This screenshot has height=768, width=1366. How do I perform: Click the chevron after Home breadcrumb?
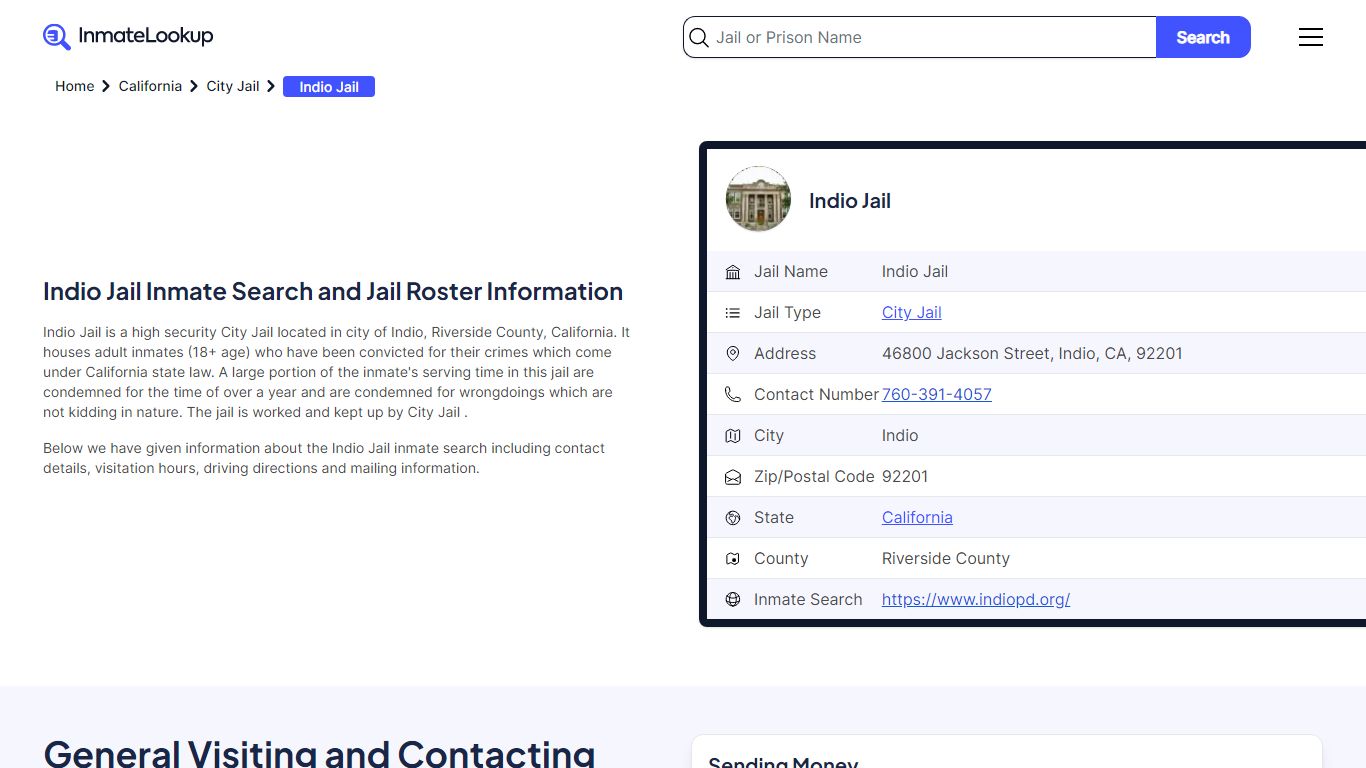click(x=106, y=87)
